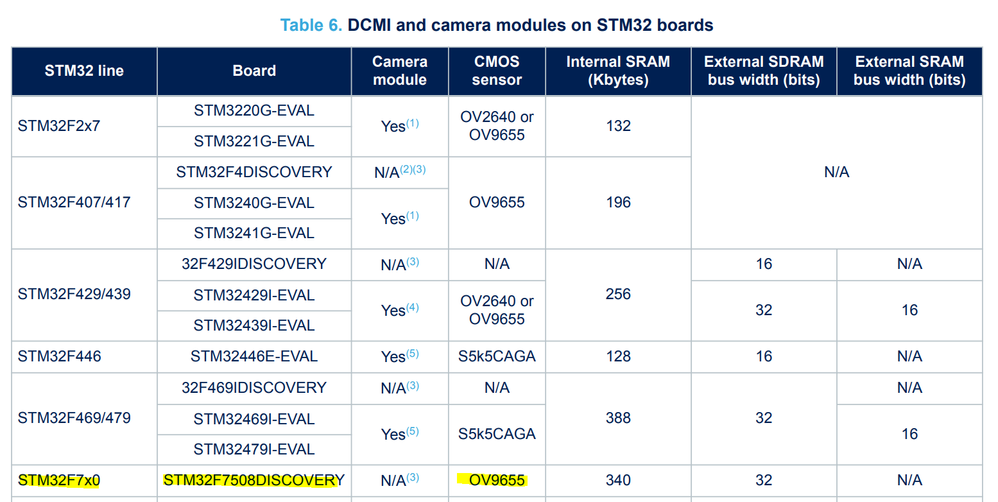Click the "Table 6." caption label

coord(311,24)
